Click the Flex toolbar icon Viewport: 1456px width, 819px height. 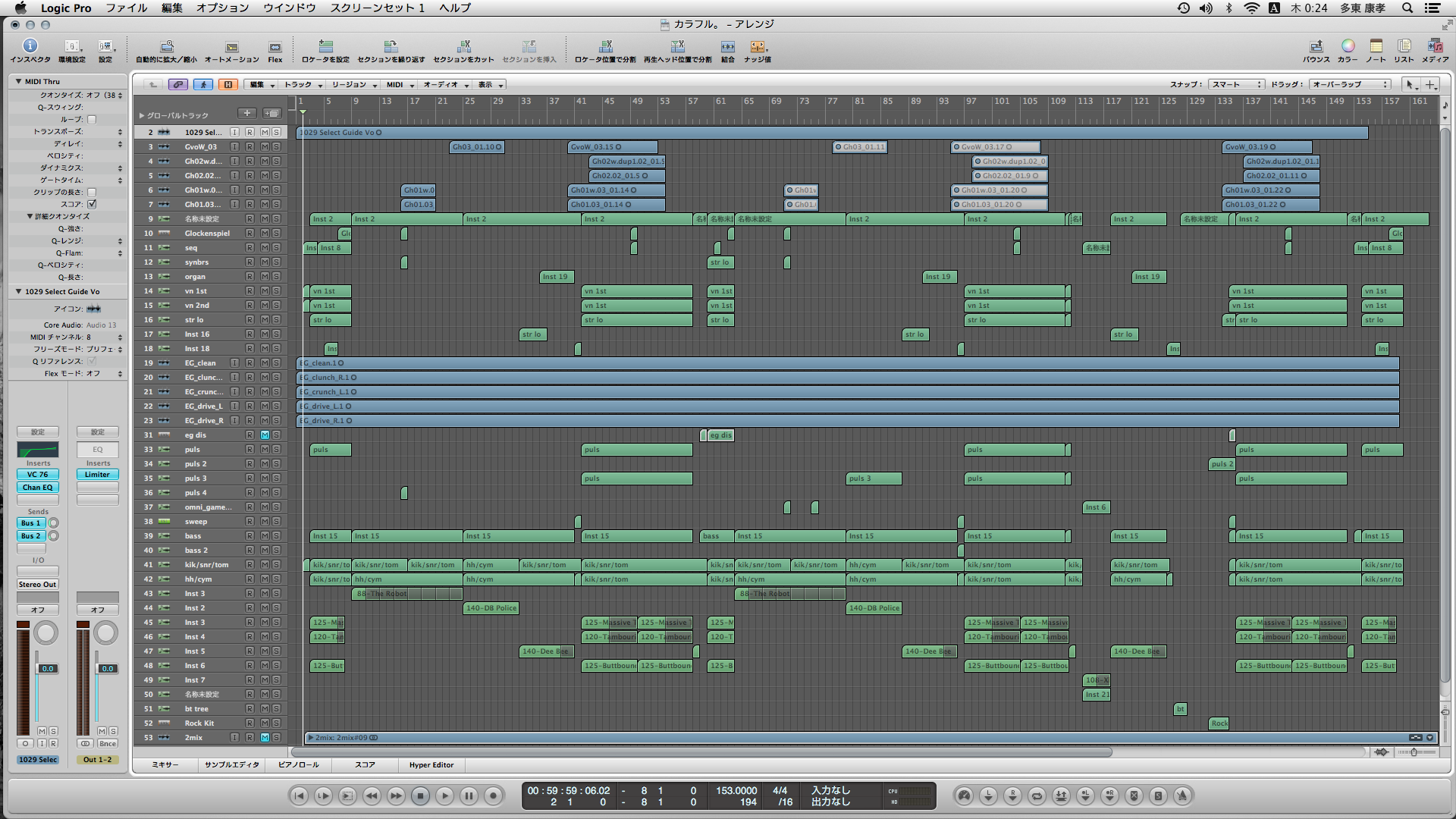pyautogui.click(x=275, y=48)
